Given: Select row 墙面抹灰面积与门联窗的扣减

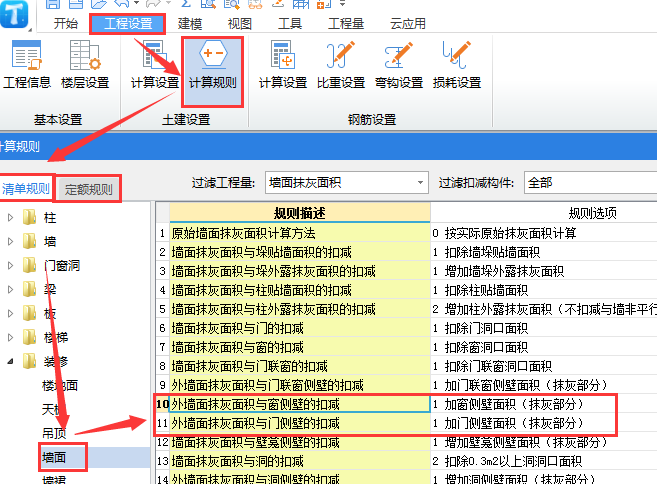Looking at the screenshot, I should pyautogui.click(x=300, y=366).
